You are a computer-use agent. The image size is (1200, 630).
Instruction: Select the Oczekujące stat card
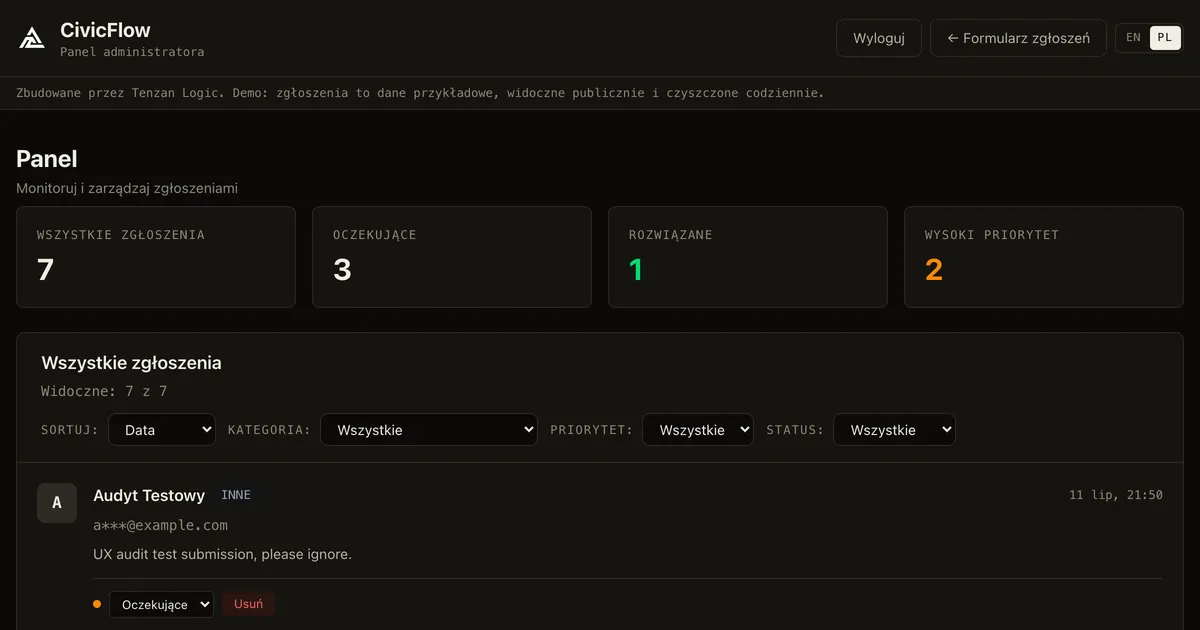(x=452, y=257)
